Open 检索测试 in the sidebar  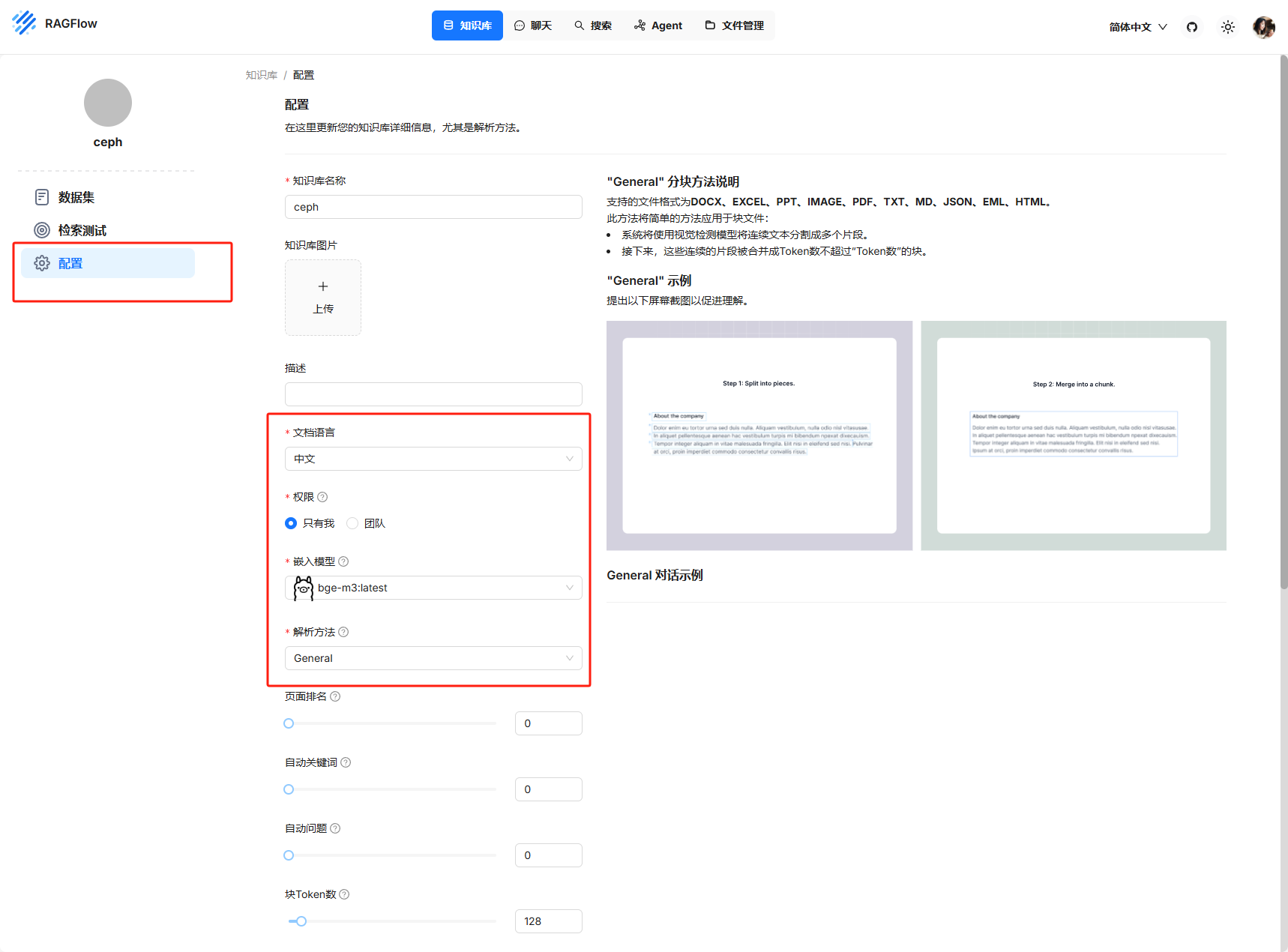[x=108, y=230]
